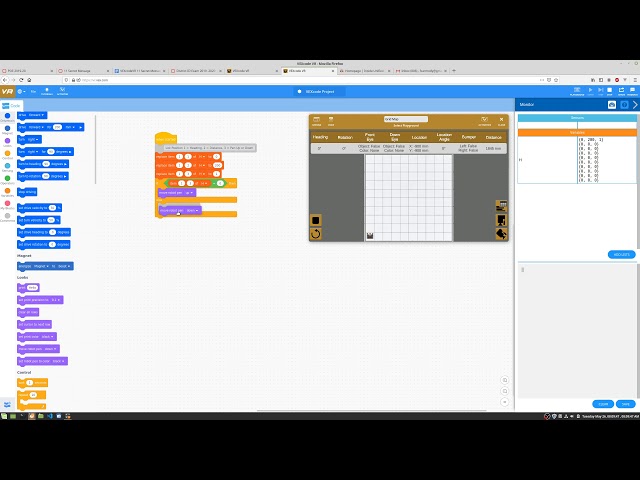Open the globe language menu
Image resolution: width=640 pixels, height=480 pixels.
tap(21, 91)
